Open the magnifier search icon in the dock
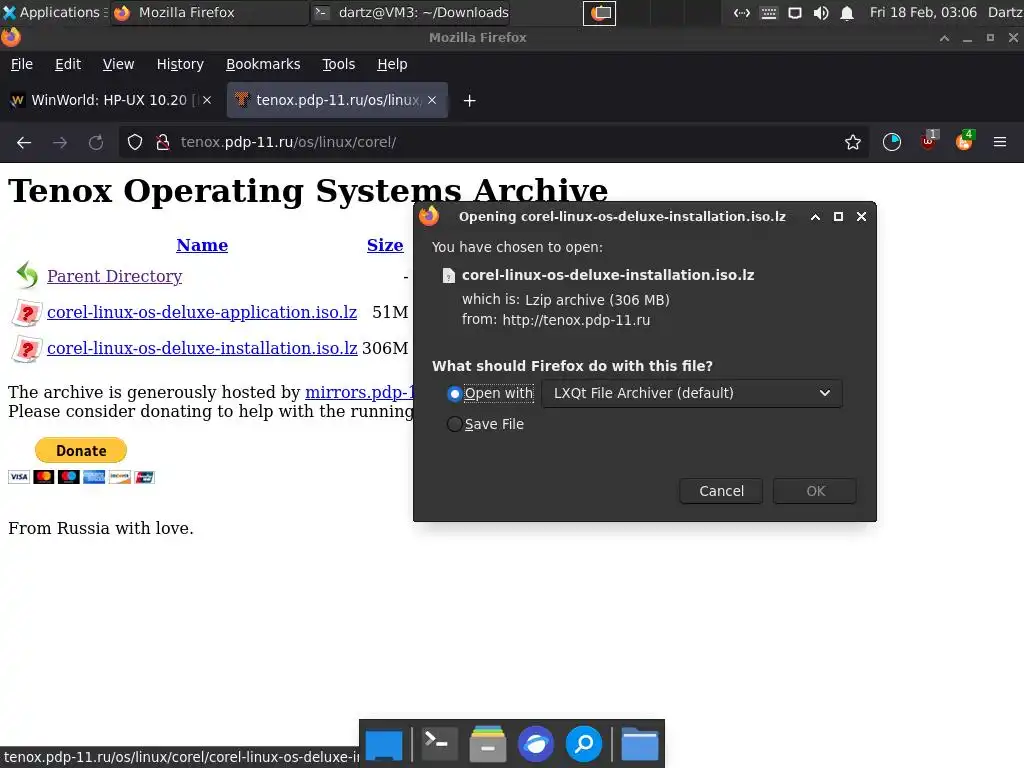The height and width of the screenshot is (768, 1024). 584,744
